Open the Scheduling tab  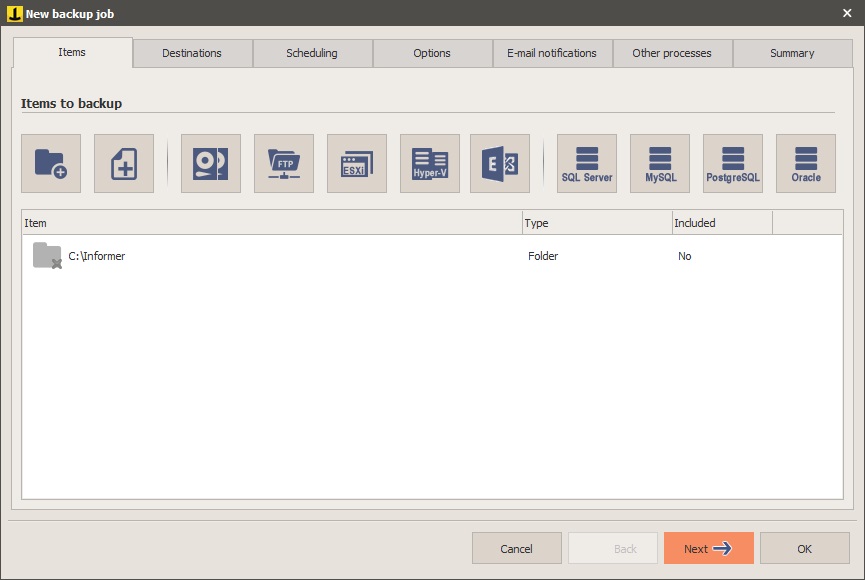point(312,53)
